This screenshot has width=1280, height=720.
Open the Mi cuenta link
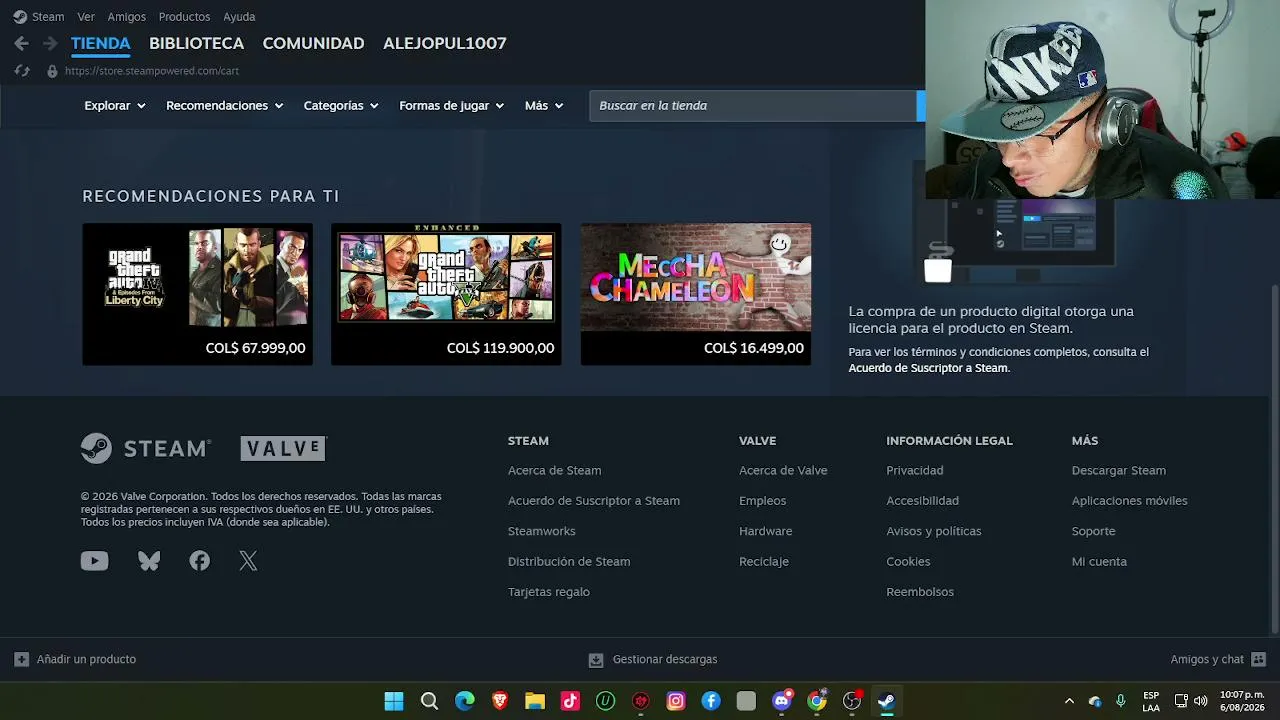click(1099, 562)
